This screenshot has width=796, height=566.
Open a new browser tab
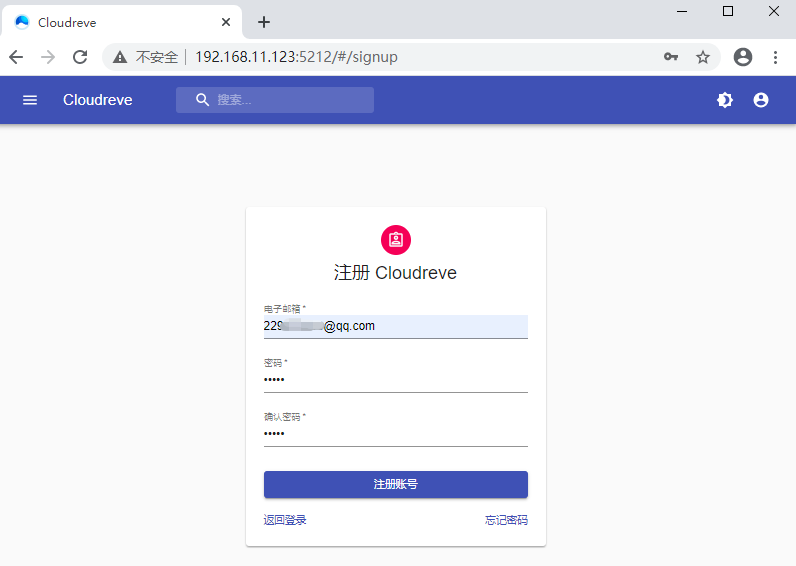click(263, 22)
